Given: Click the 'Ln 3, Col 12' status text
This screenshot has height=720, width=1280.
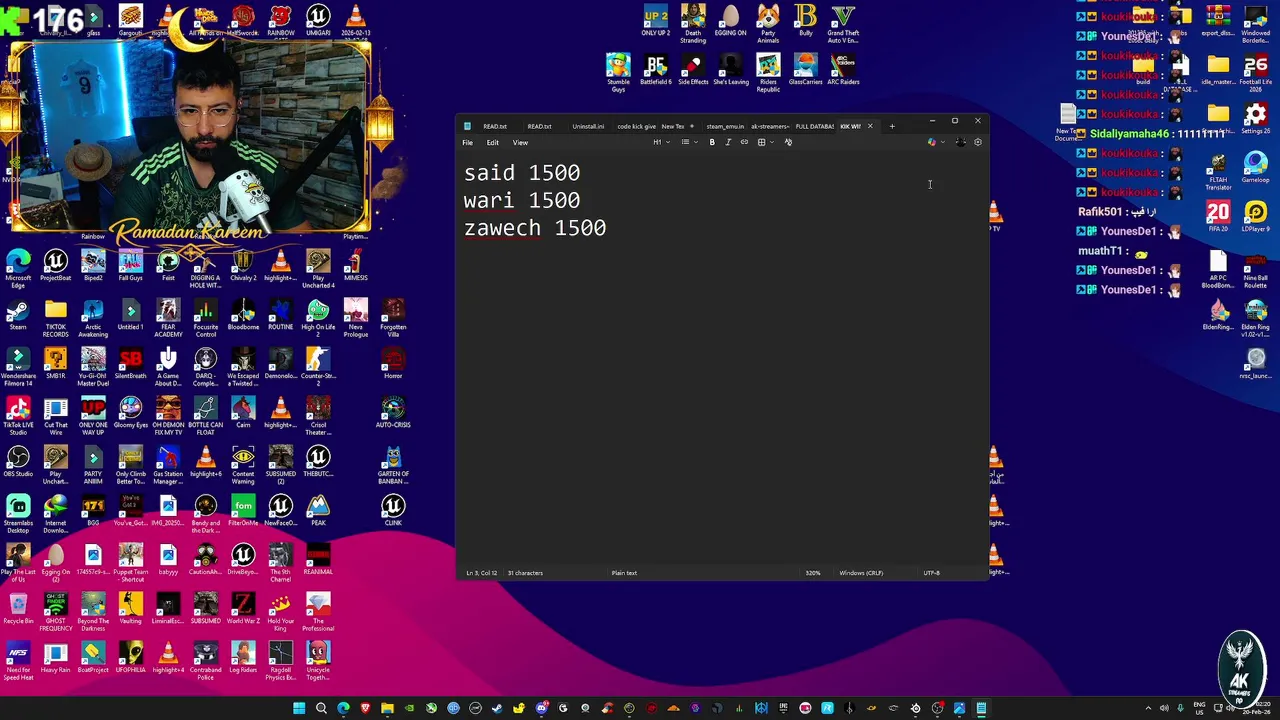Looking at the screenshot, I should (x=482, y=573).
